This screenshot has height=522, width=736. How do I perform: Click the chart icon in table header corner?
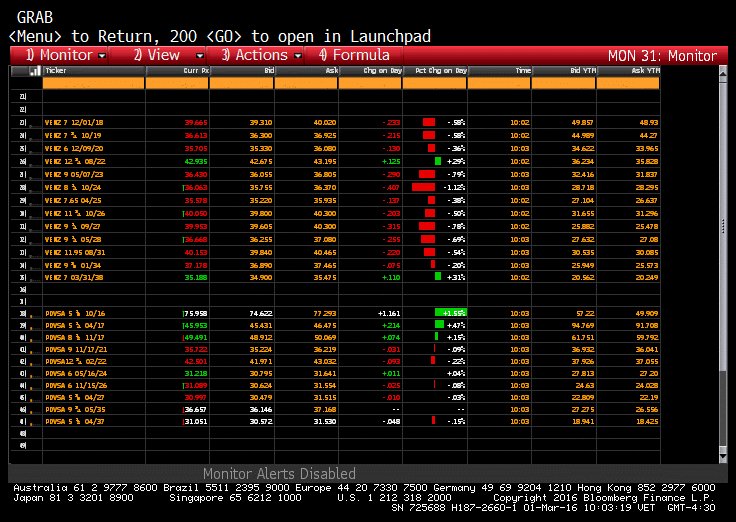click(x=35, y=71)
